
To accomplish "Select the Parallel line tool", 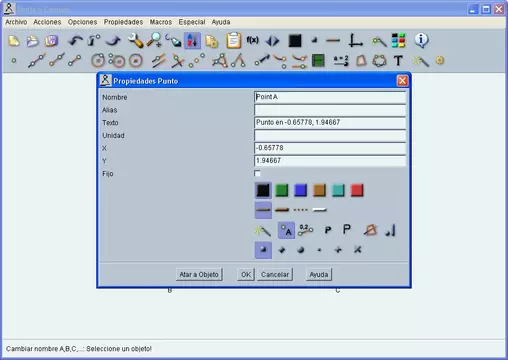I will pyautogui.click(x=159, y=61).
